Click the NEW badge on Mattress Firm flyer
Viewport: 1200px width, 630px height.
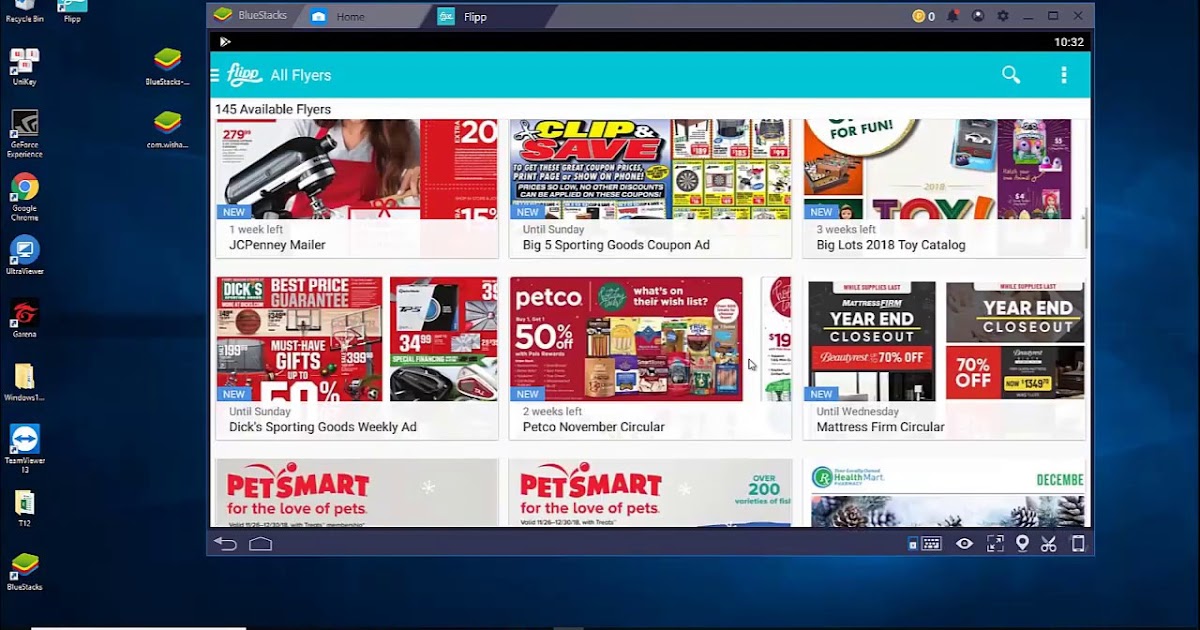tap(821, 394)
